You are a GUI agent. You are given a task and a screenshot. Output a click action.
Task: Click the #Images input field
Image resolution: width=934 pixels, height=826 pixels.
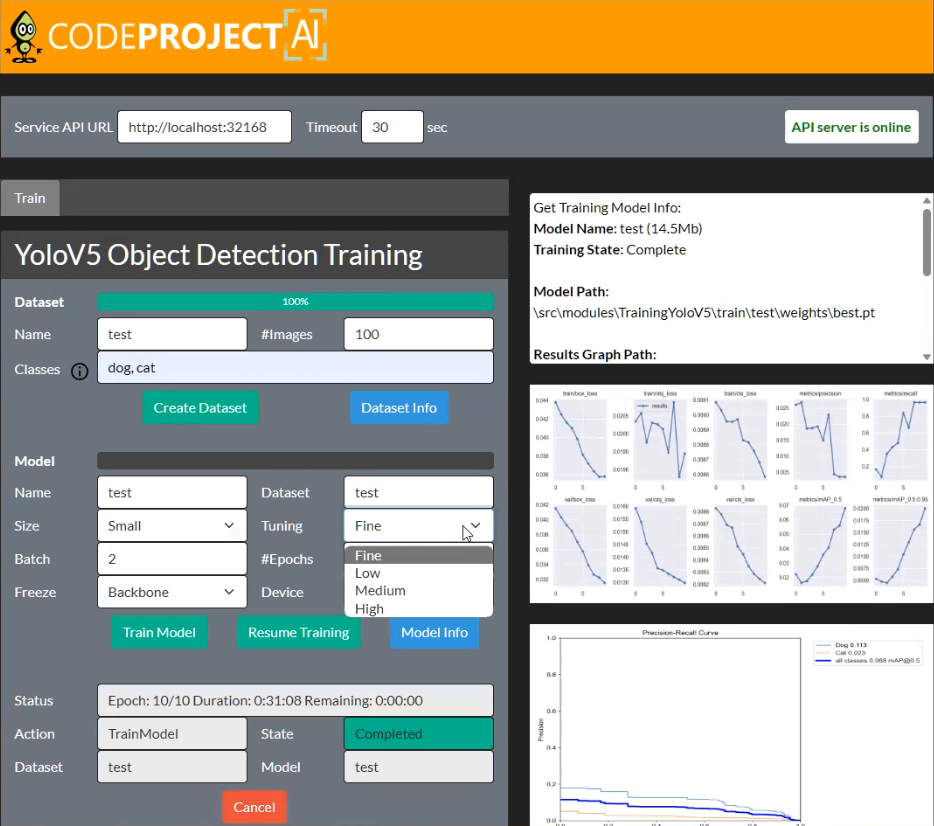point(418,334)
